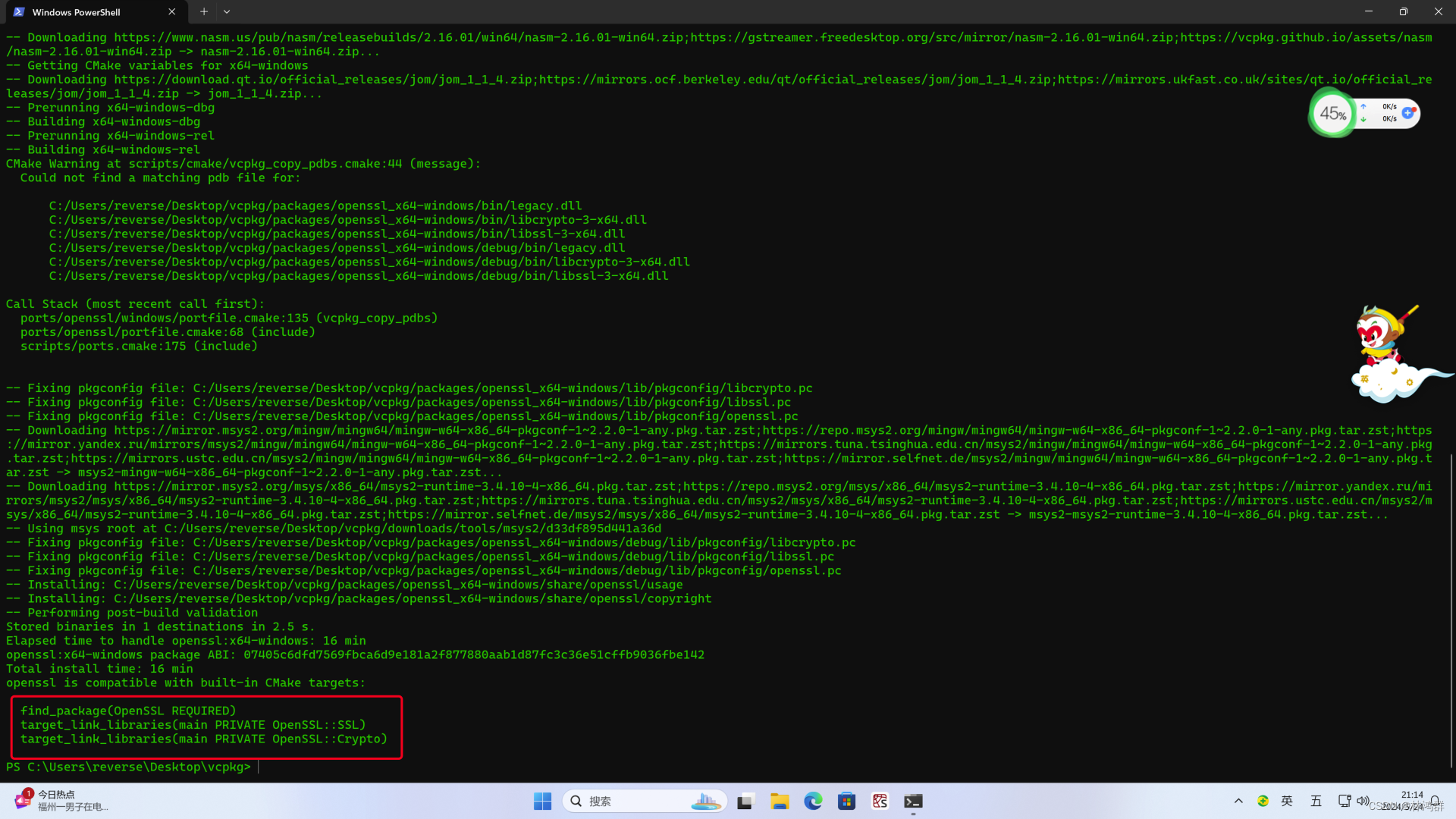Click the 'Using msys root at' line
The height and width of the screenshot is (819, 1456).
point(334,529)
